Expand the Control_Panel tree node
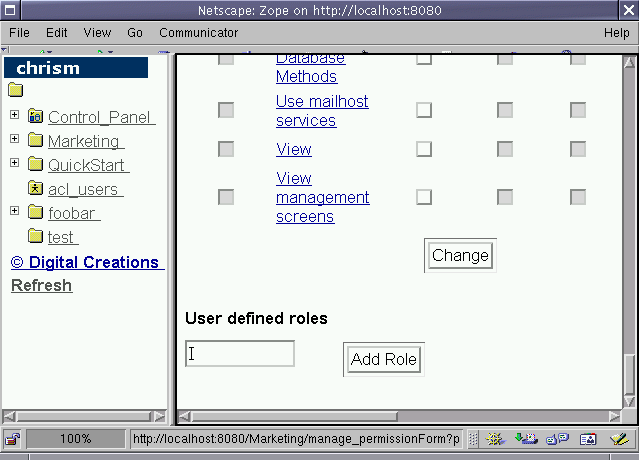639x460 pixels. 15,114
